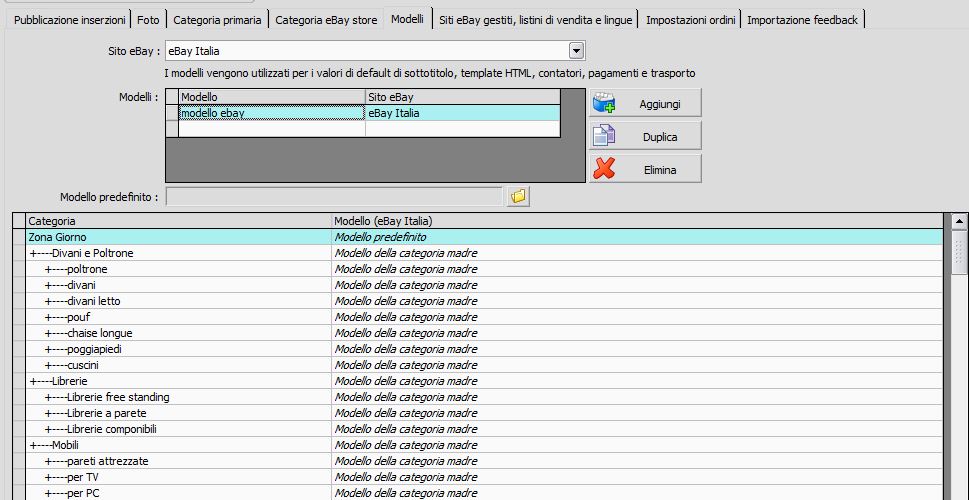Image resolution: width=969 pixels, height=500 pixels.
Task: Open the Sito eBay dropdown arrow
Action: pos(576,51)
